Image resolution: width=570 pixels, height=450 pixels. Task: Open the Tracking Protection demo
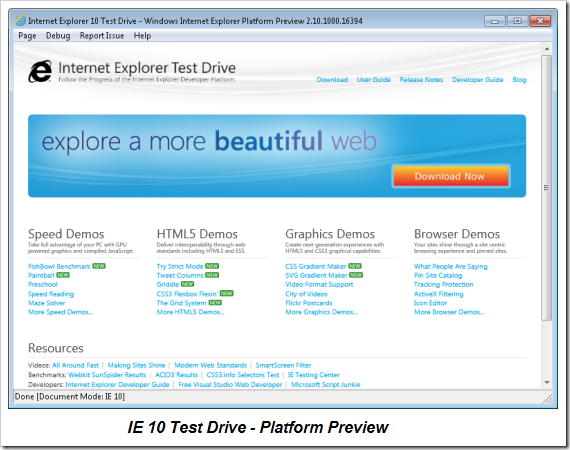click(x=443, y=284)
